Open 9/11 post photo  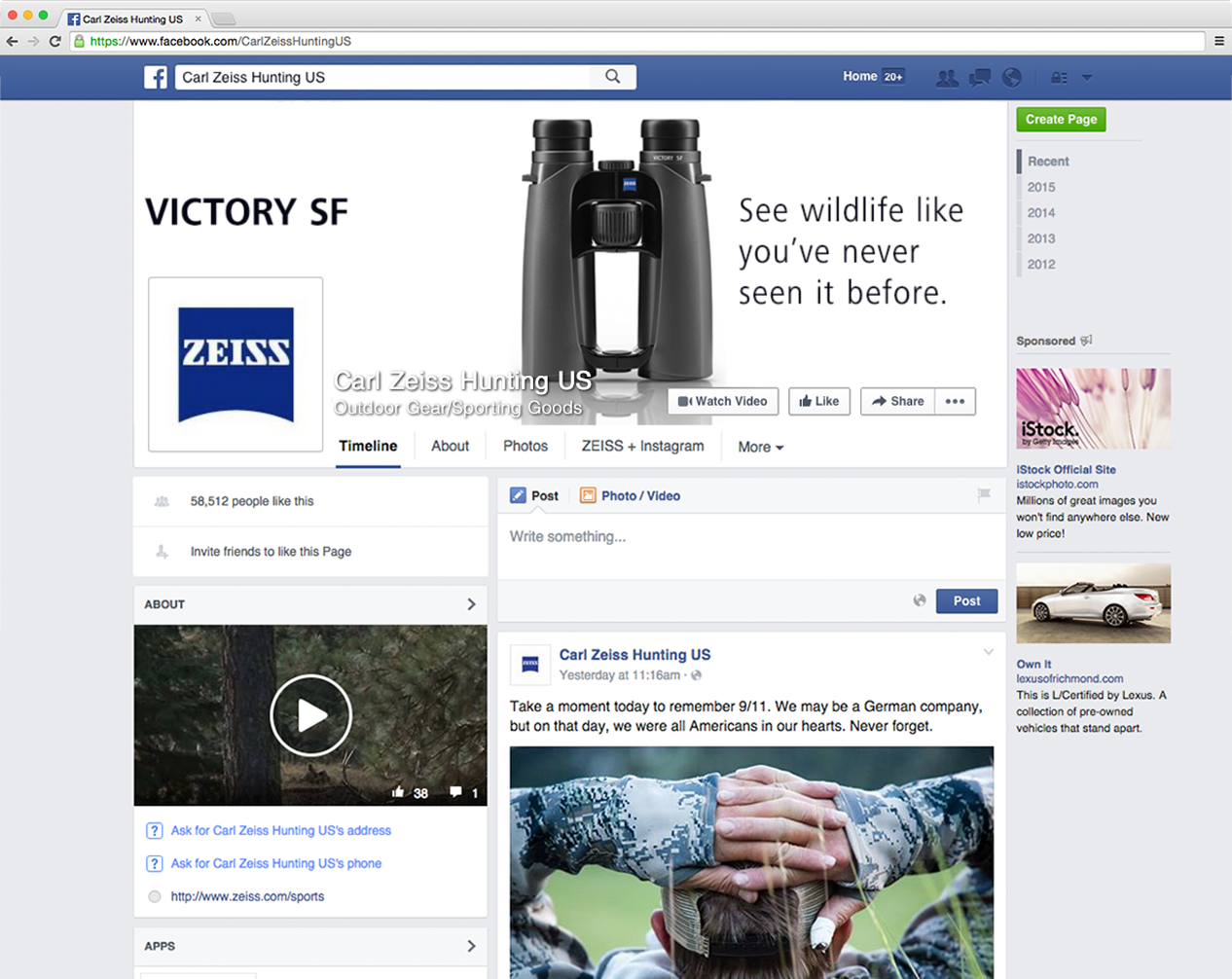coord(751,862)
